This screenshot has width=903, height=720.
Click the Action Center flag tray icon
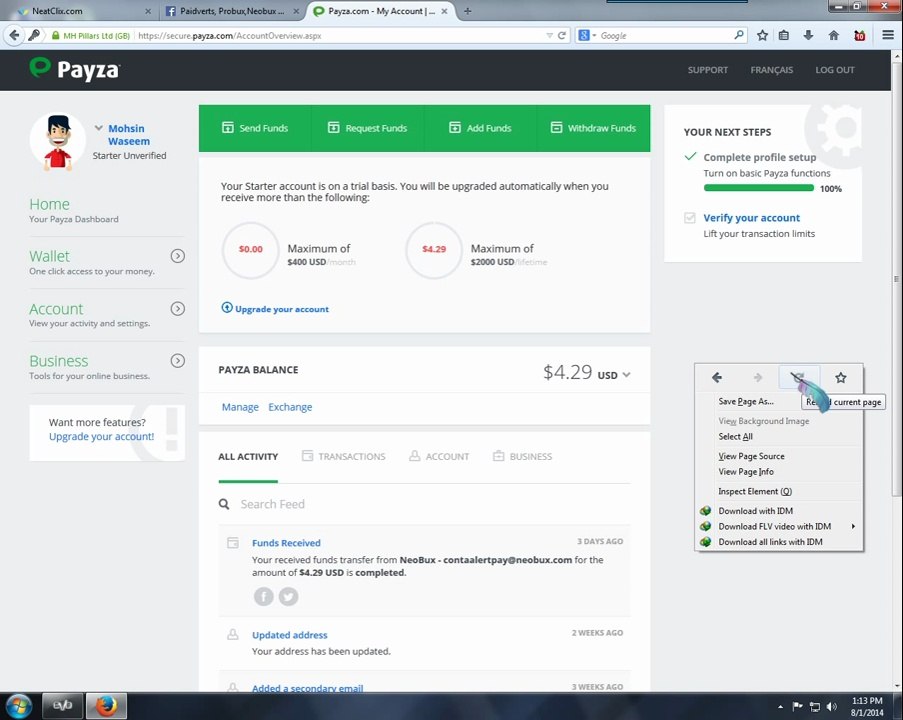point(798,706)
